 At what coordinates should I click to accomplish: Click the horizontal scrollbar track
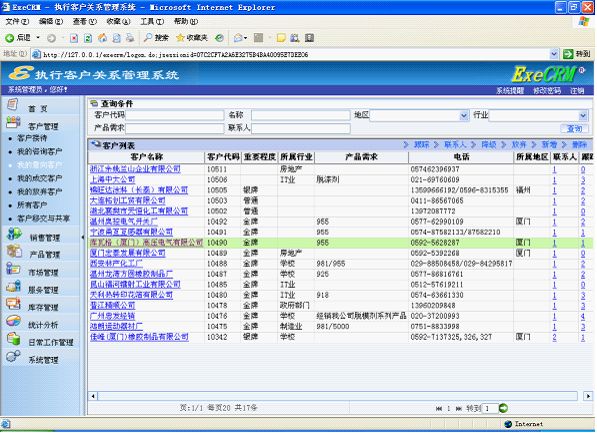click(x=338, y=396)
